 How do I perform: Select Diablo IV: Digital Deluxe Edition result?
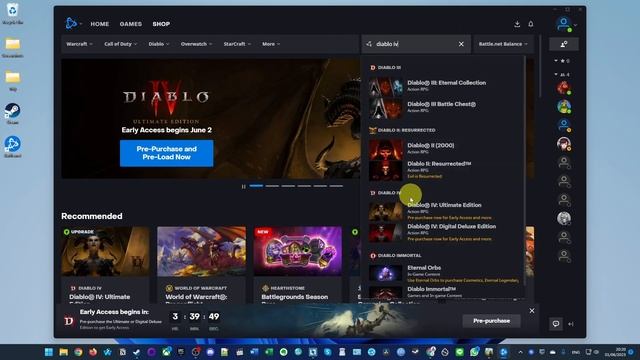tap(443, 232)
